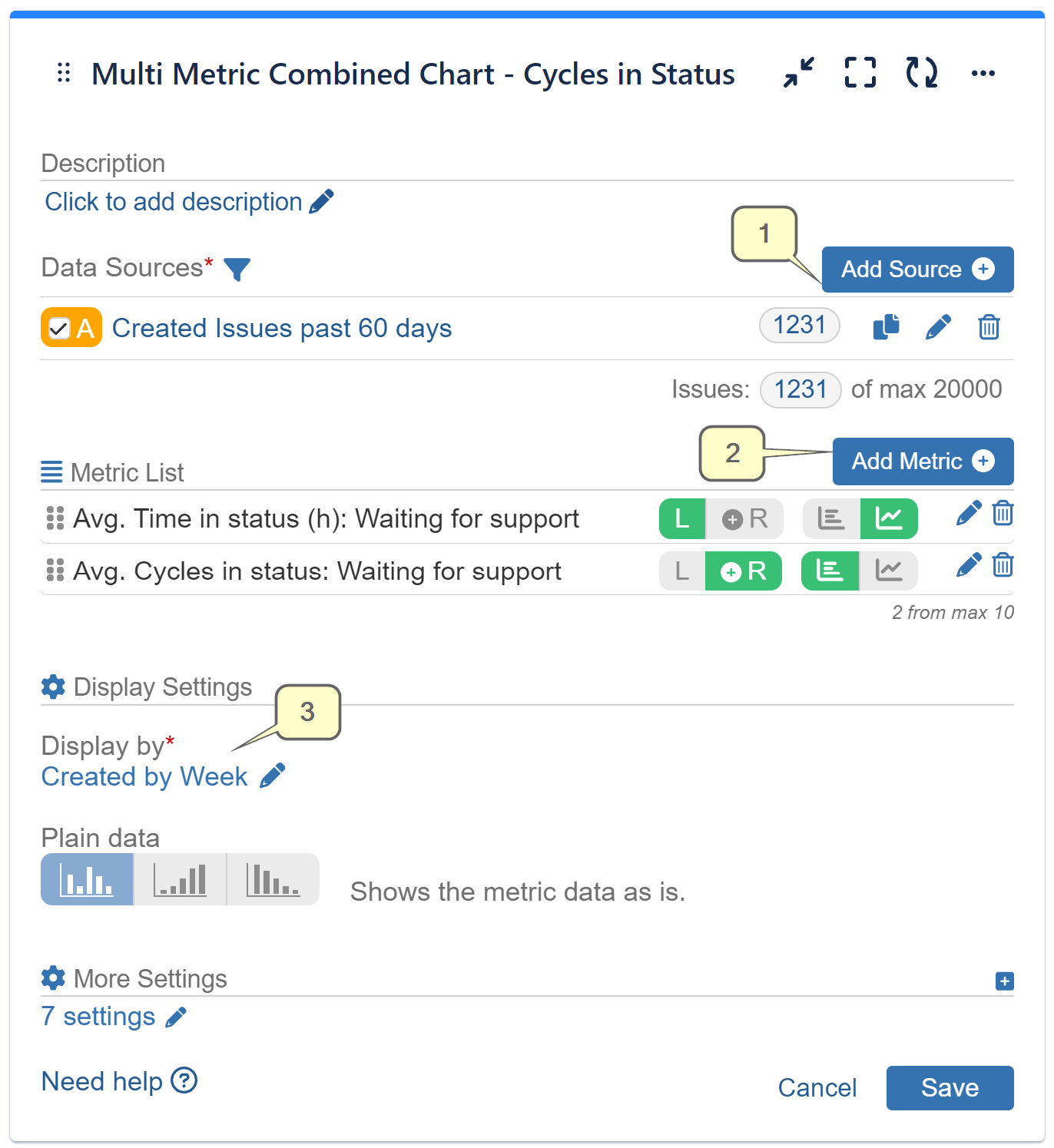The width and height of the screenshot is (1054, 1148).
Task: Click the Need help link
Action: point(102,1081)
